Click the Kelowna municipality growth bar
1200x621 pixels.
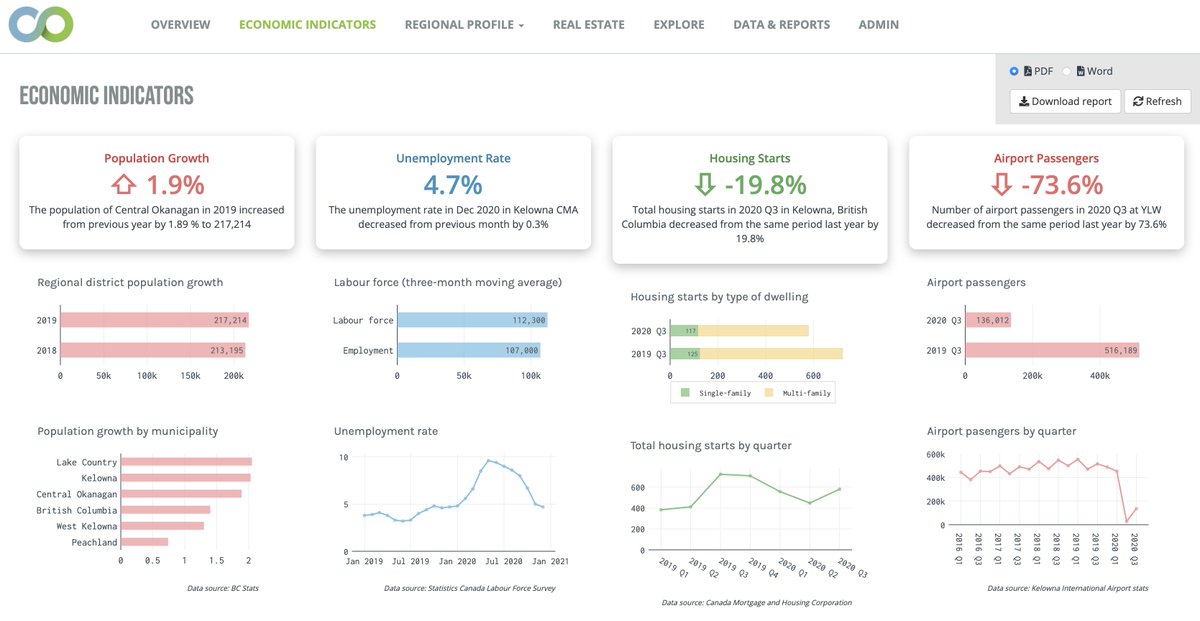pos(186,478)
